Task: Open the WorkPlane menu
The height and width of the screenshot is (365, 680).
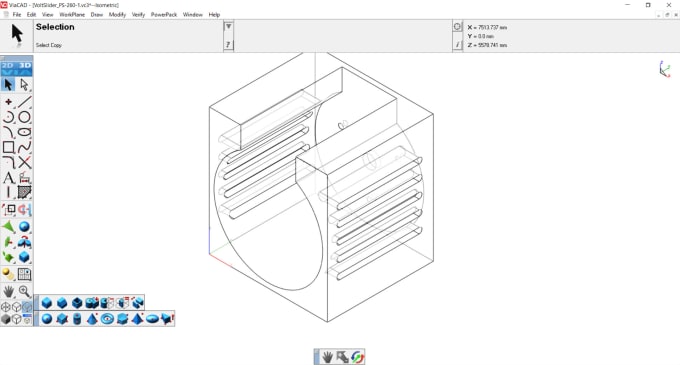Action: point(72,15)
